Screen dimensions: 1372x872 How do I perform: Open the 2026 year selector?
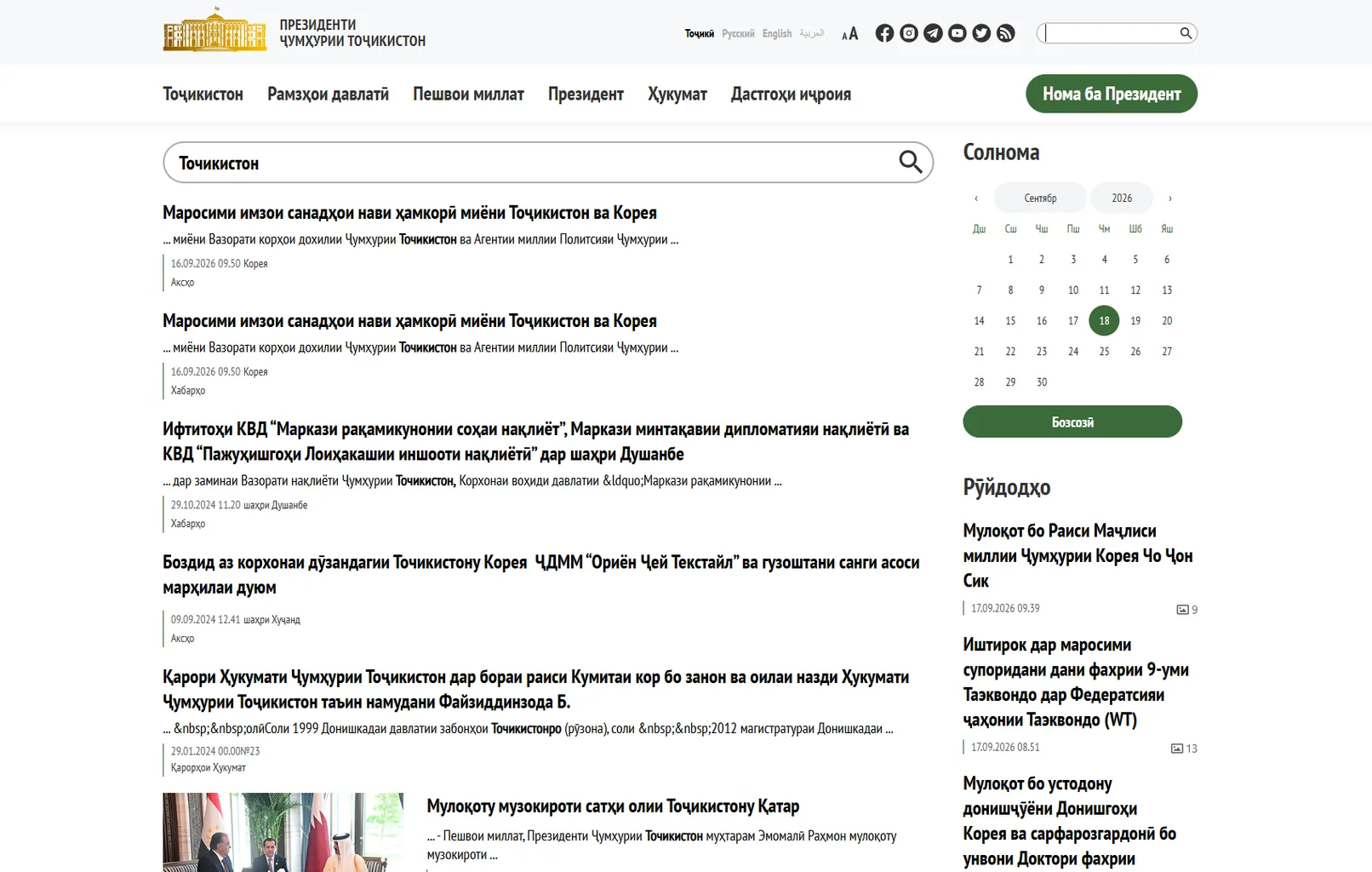point(1122,198)
